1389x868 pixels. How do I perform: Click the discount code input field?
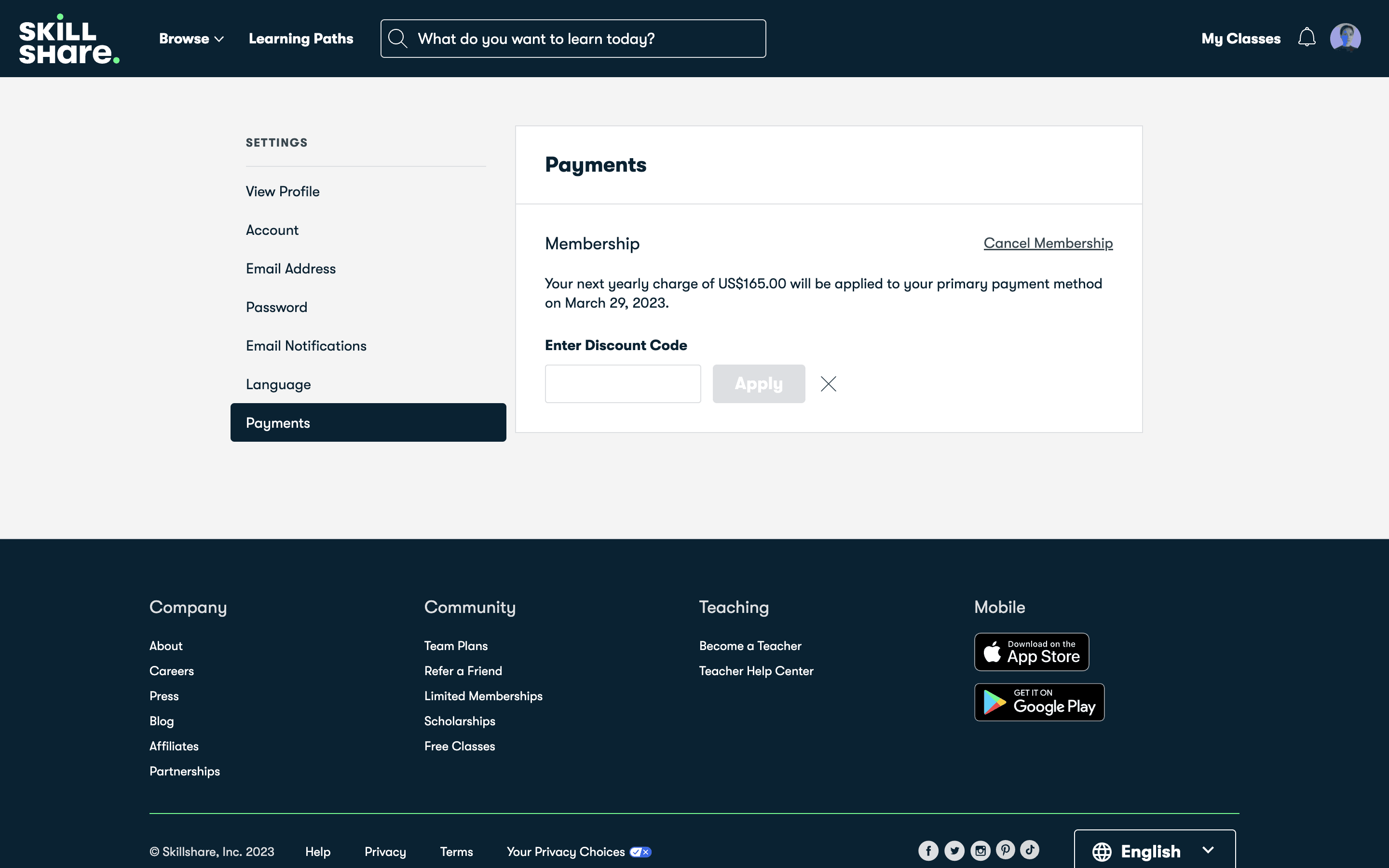click(622, 383)
